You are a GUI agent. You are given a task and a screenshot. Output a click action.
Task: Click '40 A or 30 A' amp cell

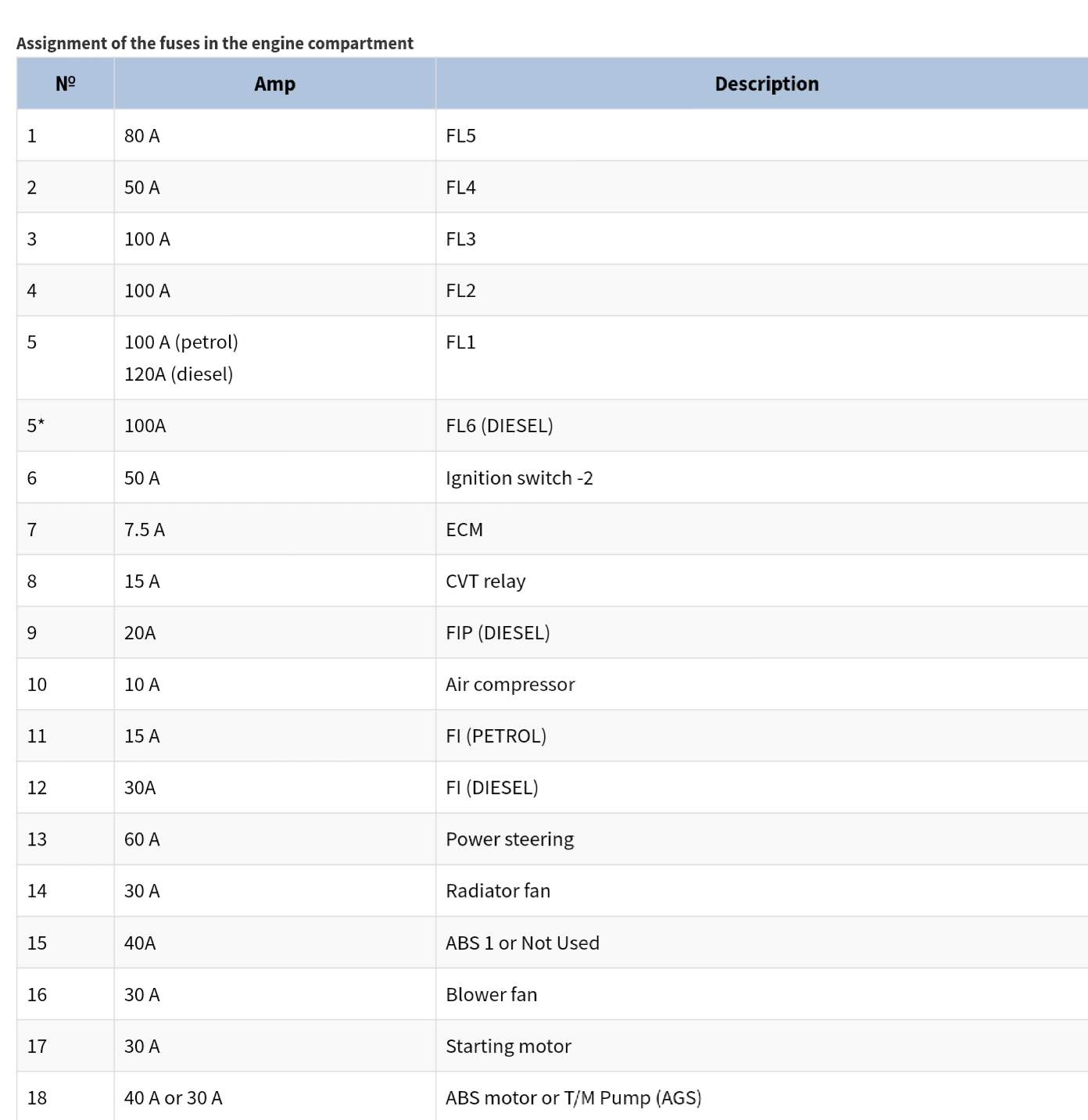point(275,1097)
